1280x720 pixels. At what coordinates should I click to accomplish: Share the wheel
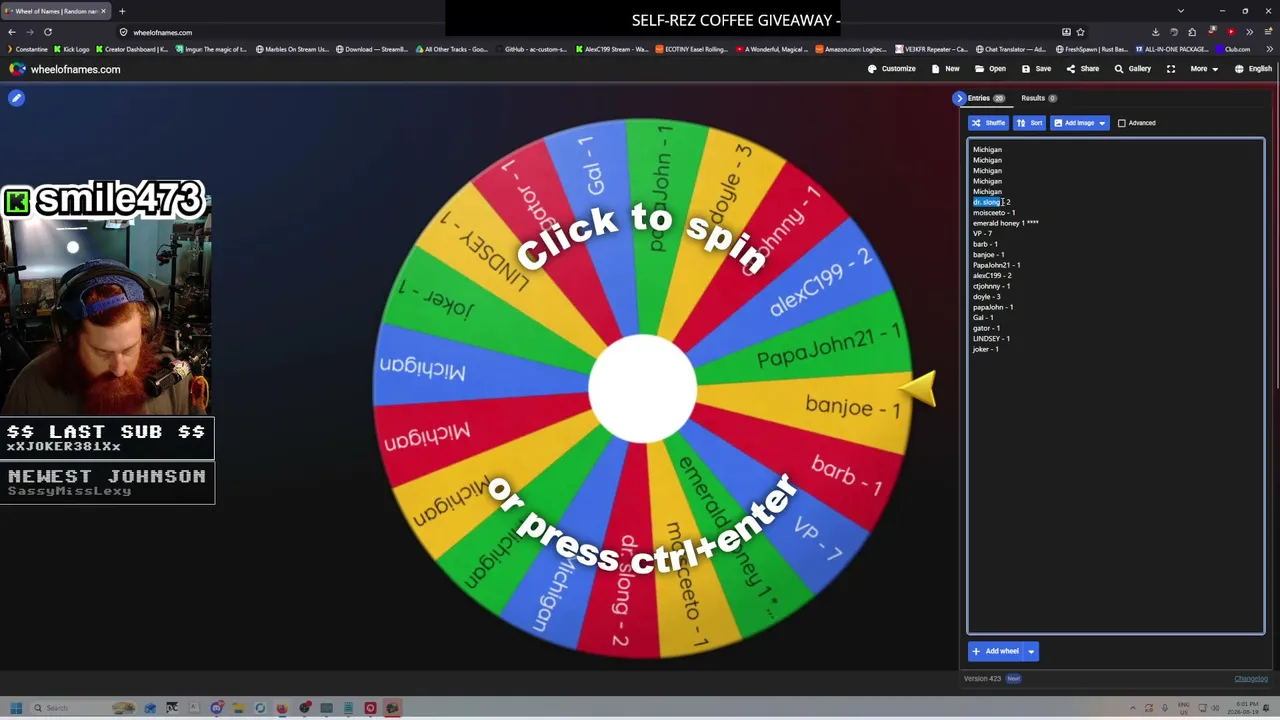coord(1083,69)
